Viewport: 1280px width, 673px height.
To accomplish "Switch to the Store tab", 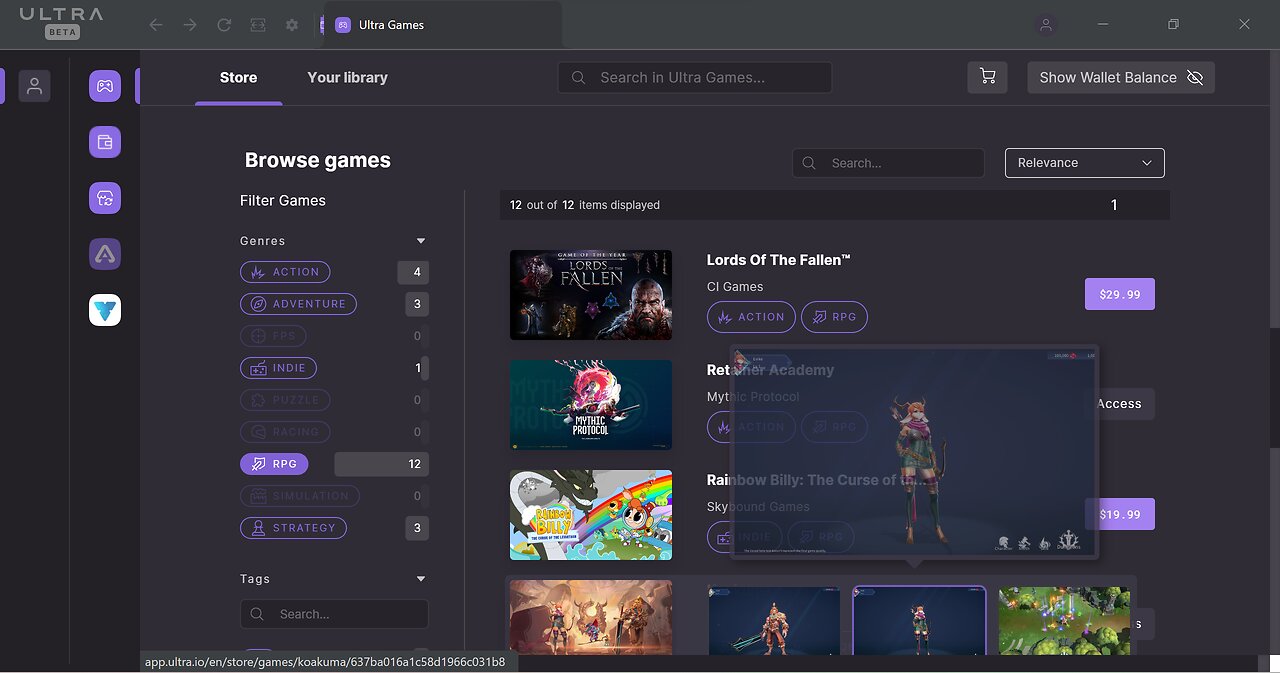I will 238,77.
